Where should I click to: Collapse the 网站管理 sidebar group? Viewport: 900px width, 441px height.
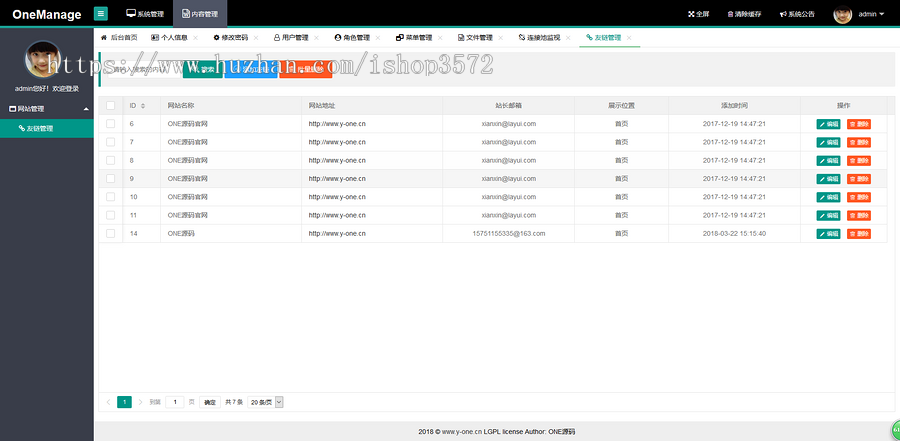[46, 109]
